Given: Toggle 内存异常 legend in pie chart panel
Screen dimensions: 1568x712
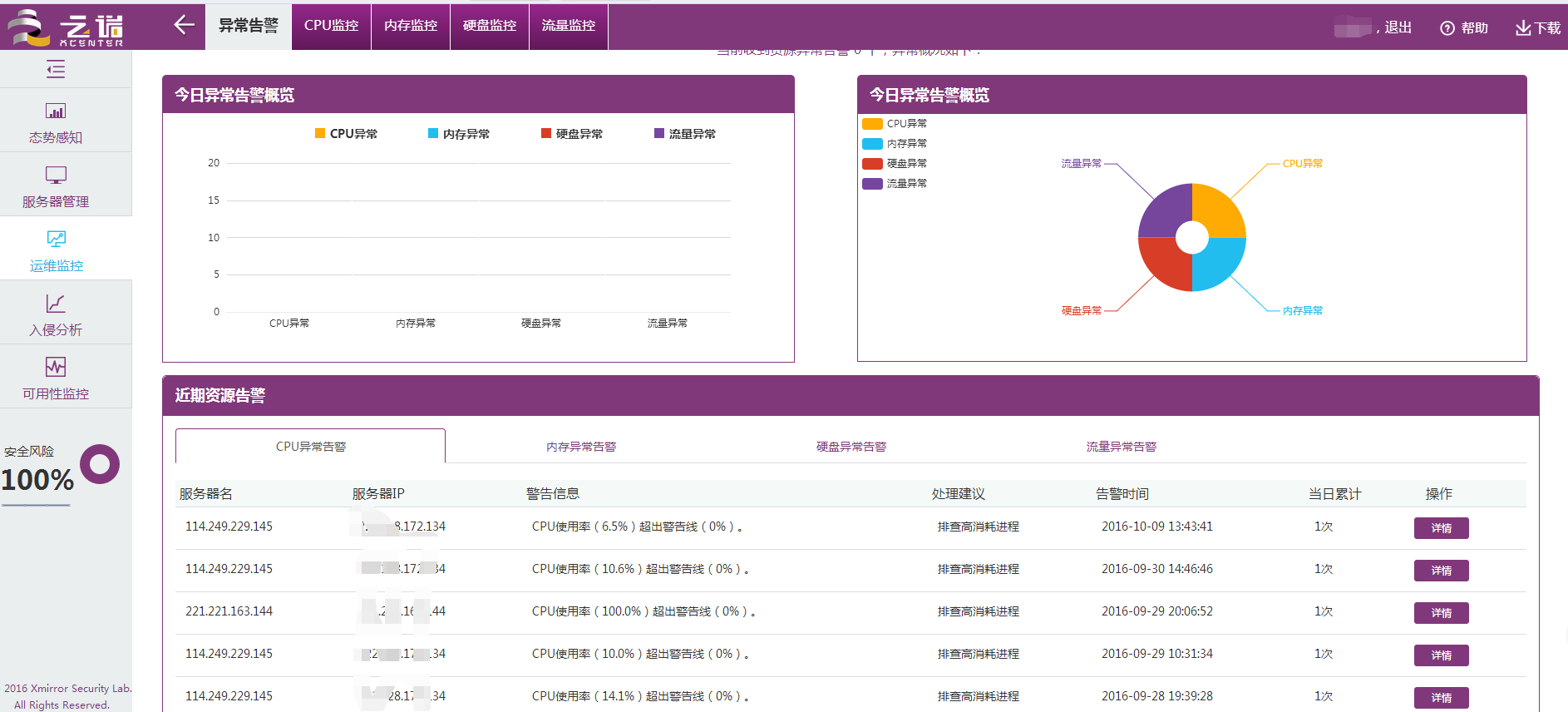Looking at the screenshot, I should [895, 144].
